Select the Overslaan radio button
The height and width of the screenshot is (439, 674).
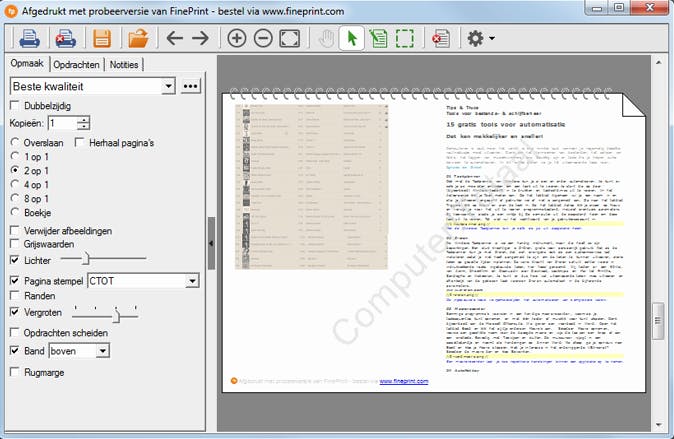pyautogui.click(x=15, y=142)
